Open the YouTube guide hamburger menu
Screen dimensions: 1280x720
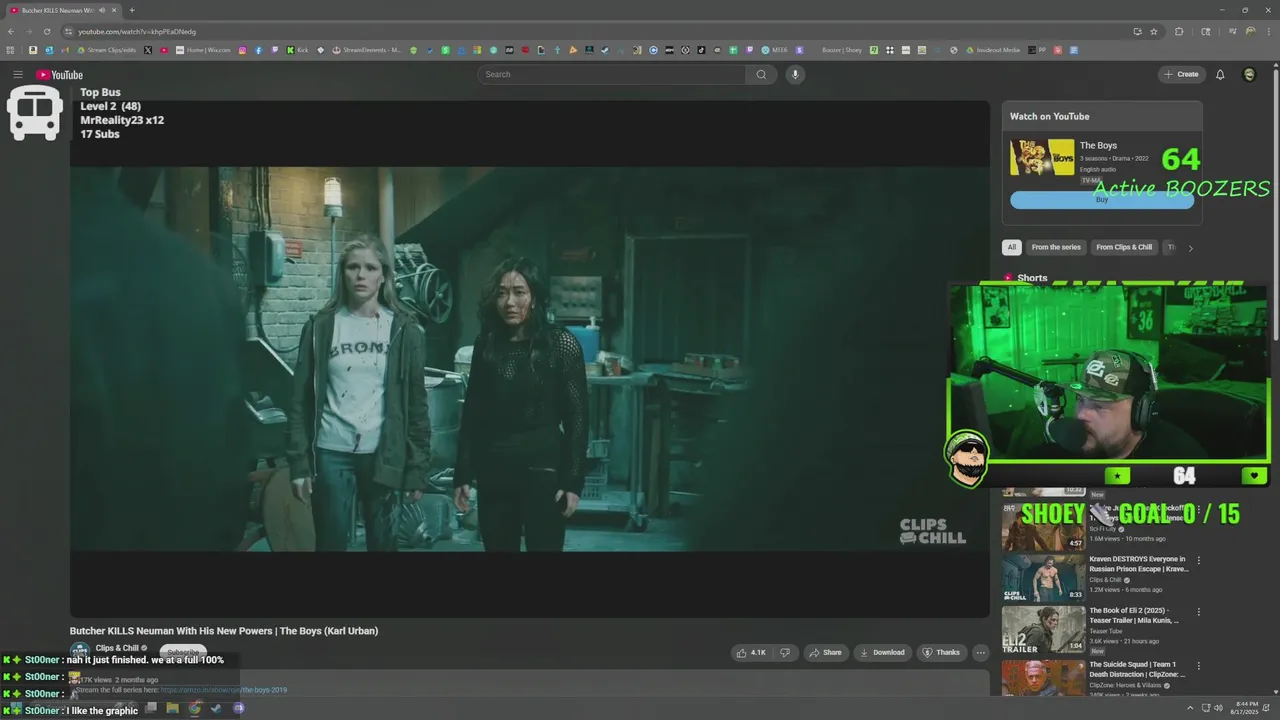(x=17, y=74)
